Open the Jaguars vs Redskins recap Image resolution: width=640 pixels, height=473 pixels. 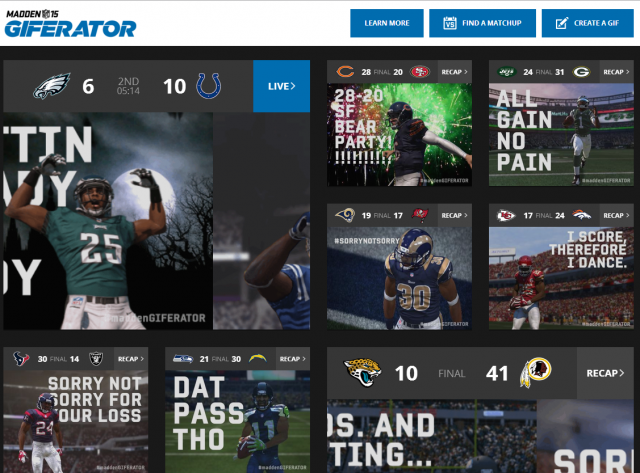coord(605,373)
